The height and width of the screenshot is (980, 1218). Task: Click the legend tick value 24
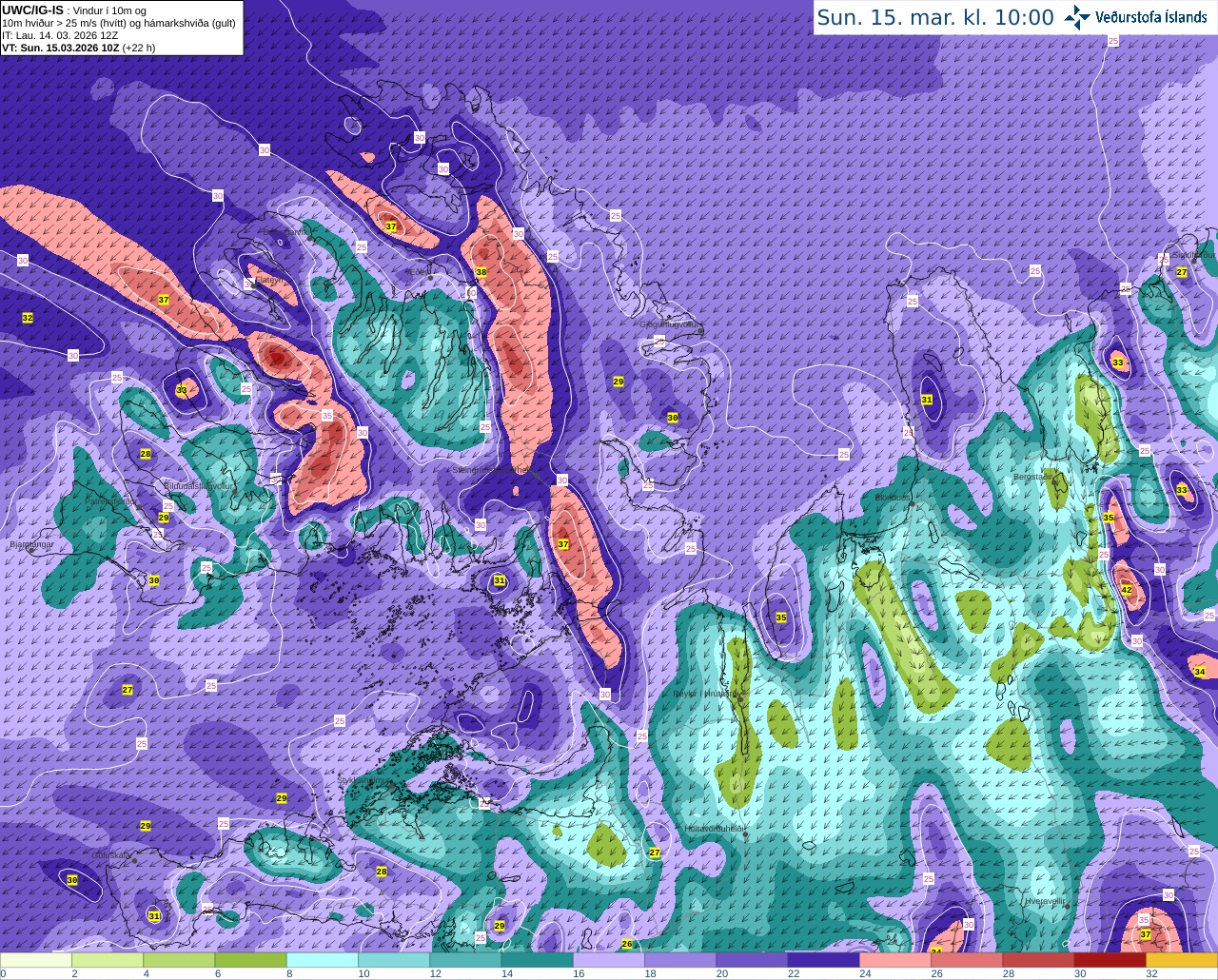(x=865, y=973)
